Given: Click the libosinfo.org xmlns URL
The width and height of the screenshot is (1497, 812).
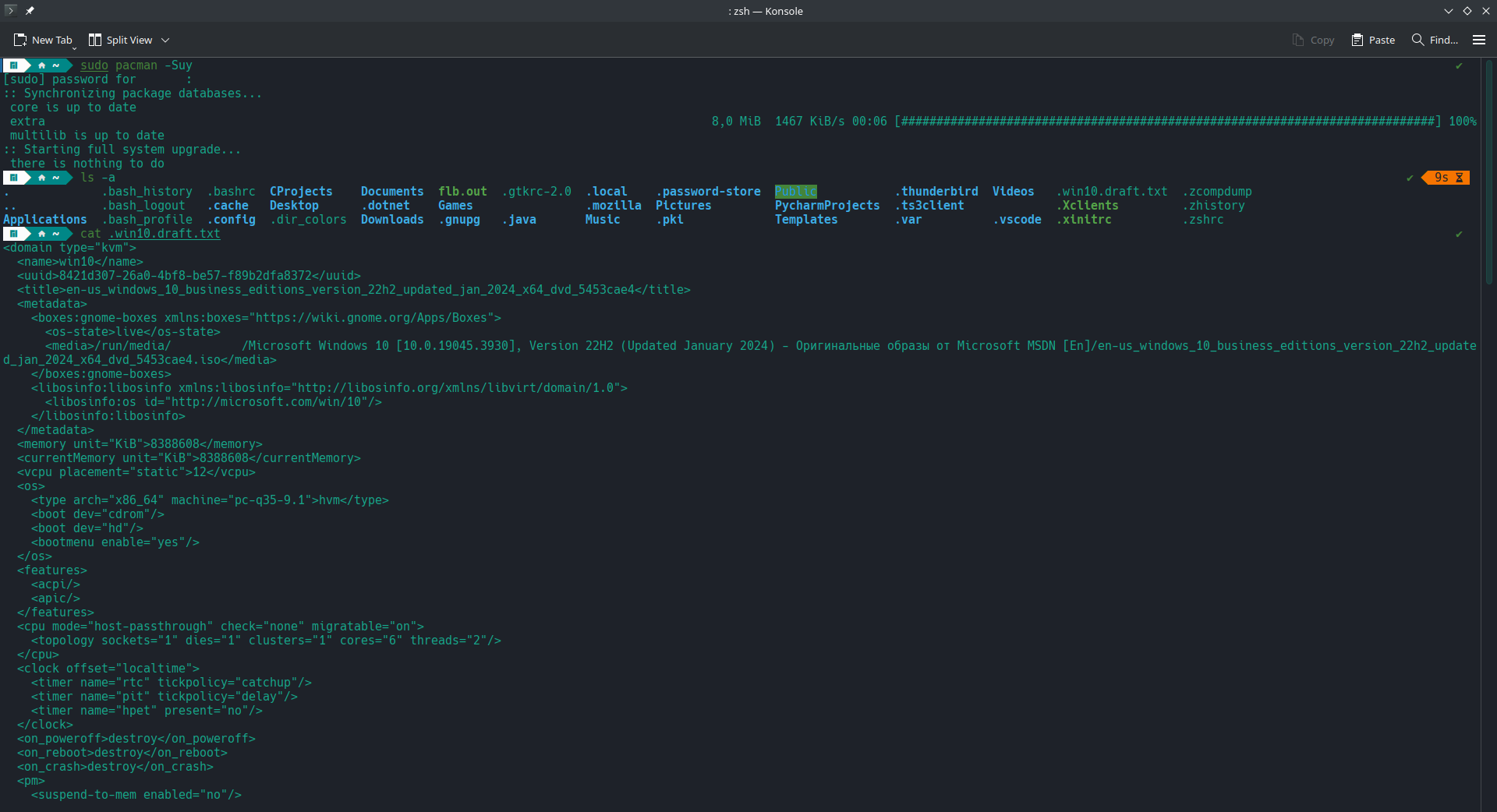Looking at the screenshot, I should click(458, 388).
